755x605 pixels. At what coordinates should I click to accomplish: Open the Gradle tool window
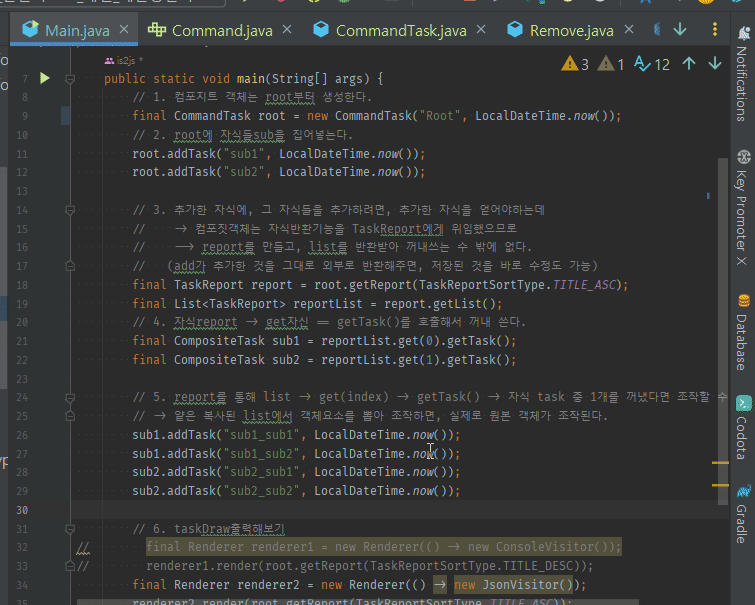click(742, 514)
